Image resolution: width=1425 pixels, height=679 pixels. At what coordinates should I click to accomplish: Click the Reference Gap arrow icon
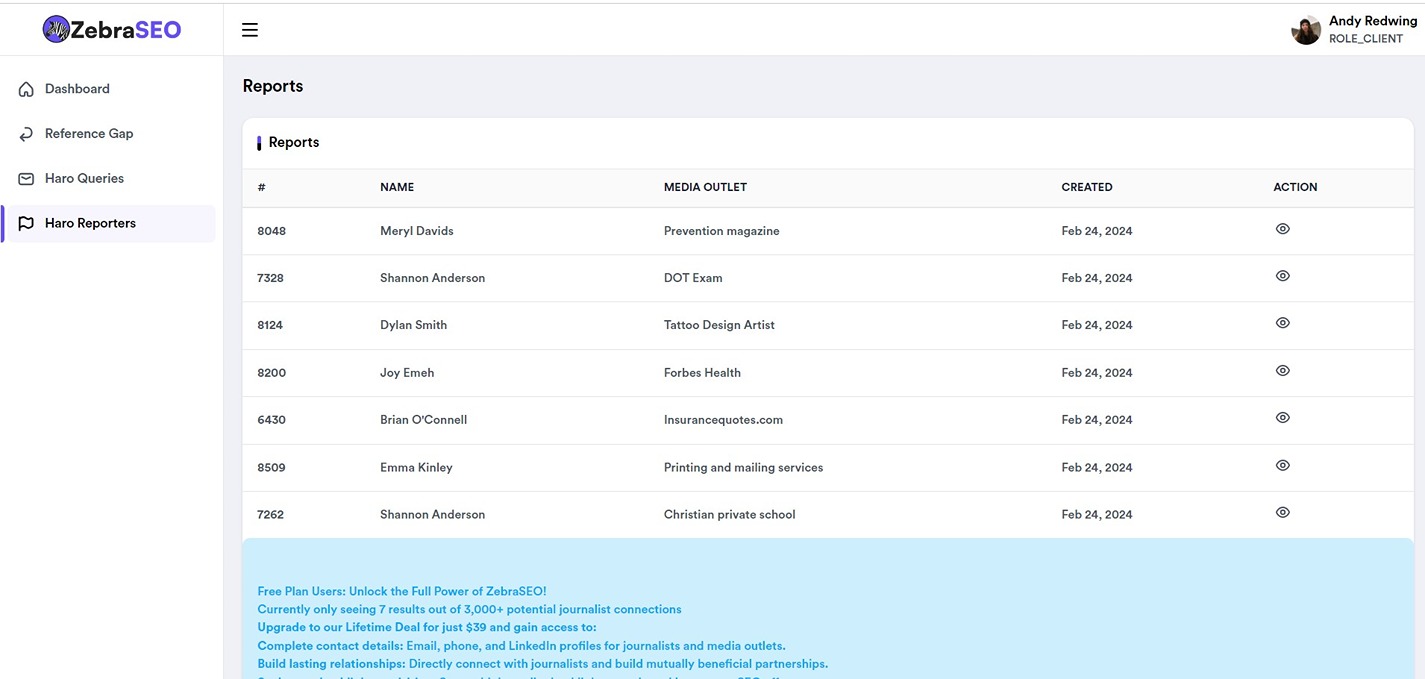[25, 133]
